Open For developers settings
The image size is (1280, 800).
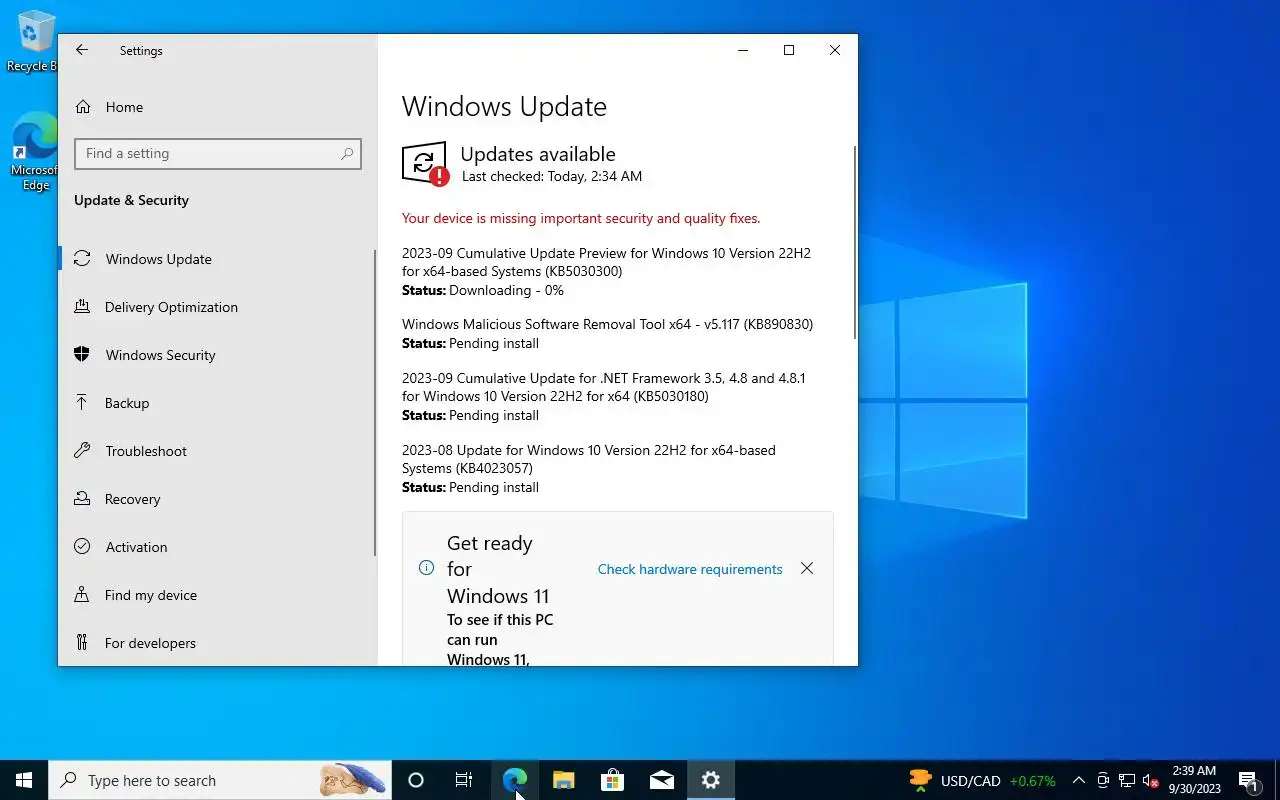pos(217,643)
